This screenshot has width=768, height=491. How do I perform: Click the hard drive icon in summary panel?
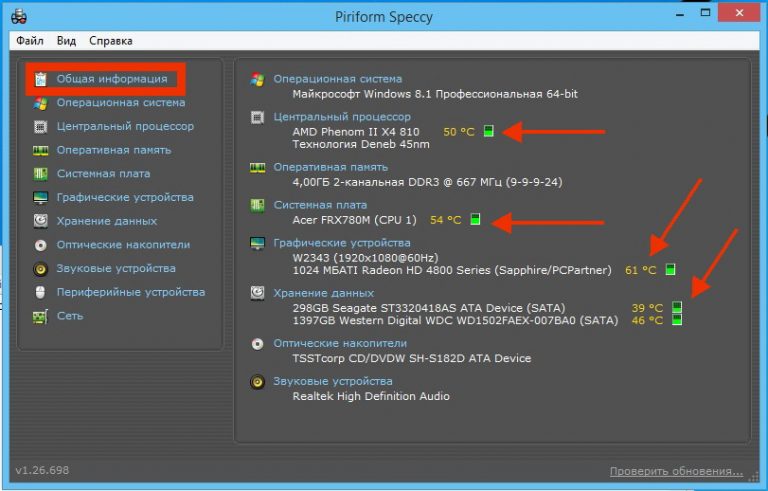click(258, 293)
